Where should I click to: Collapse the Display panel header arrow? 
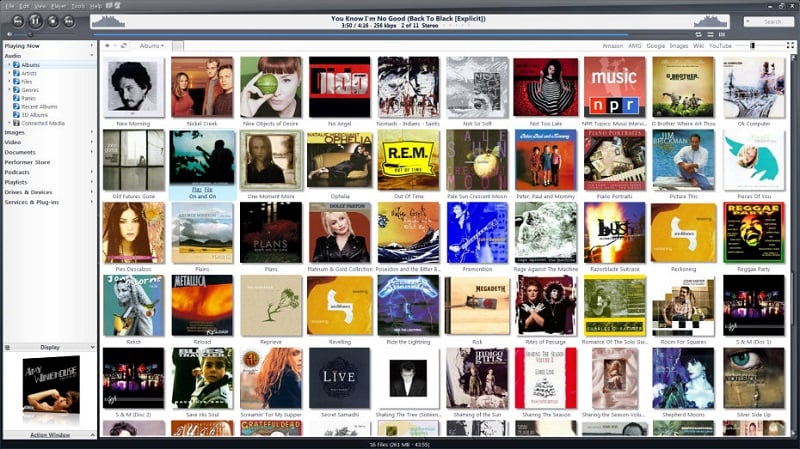point(92,347)
